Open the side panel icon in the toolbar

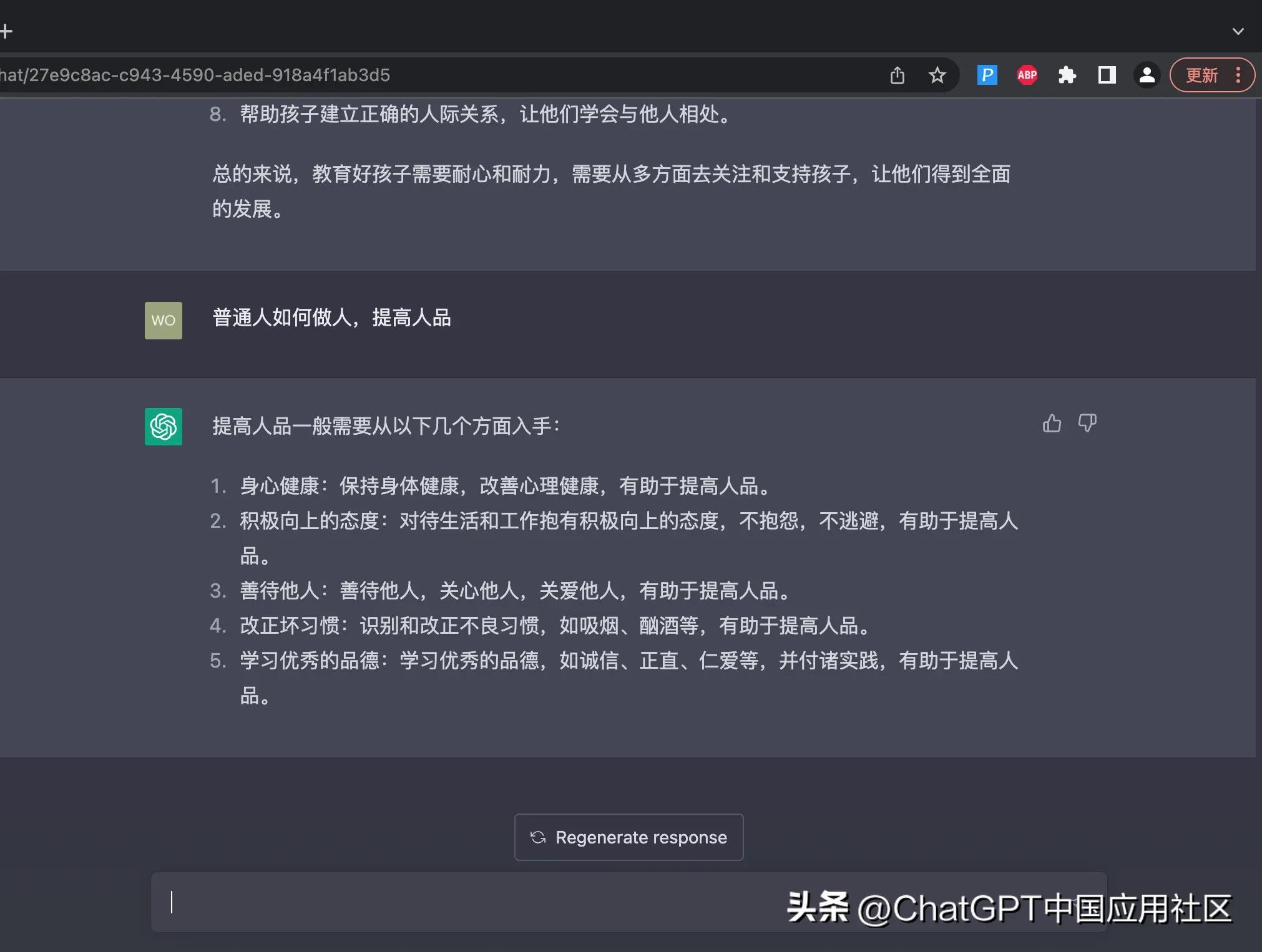[x=1107, y=75]
